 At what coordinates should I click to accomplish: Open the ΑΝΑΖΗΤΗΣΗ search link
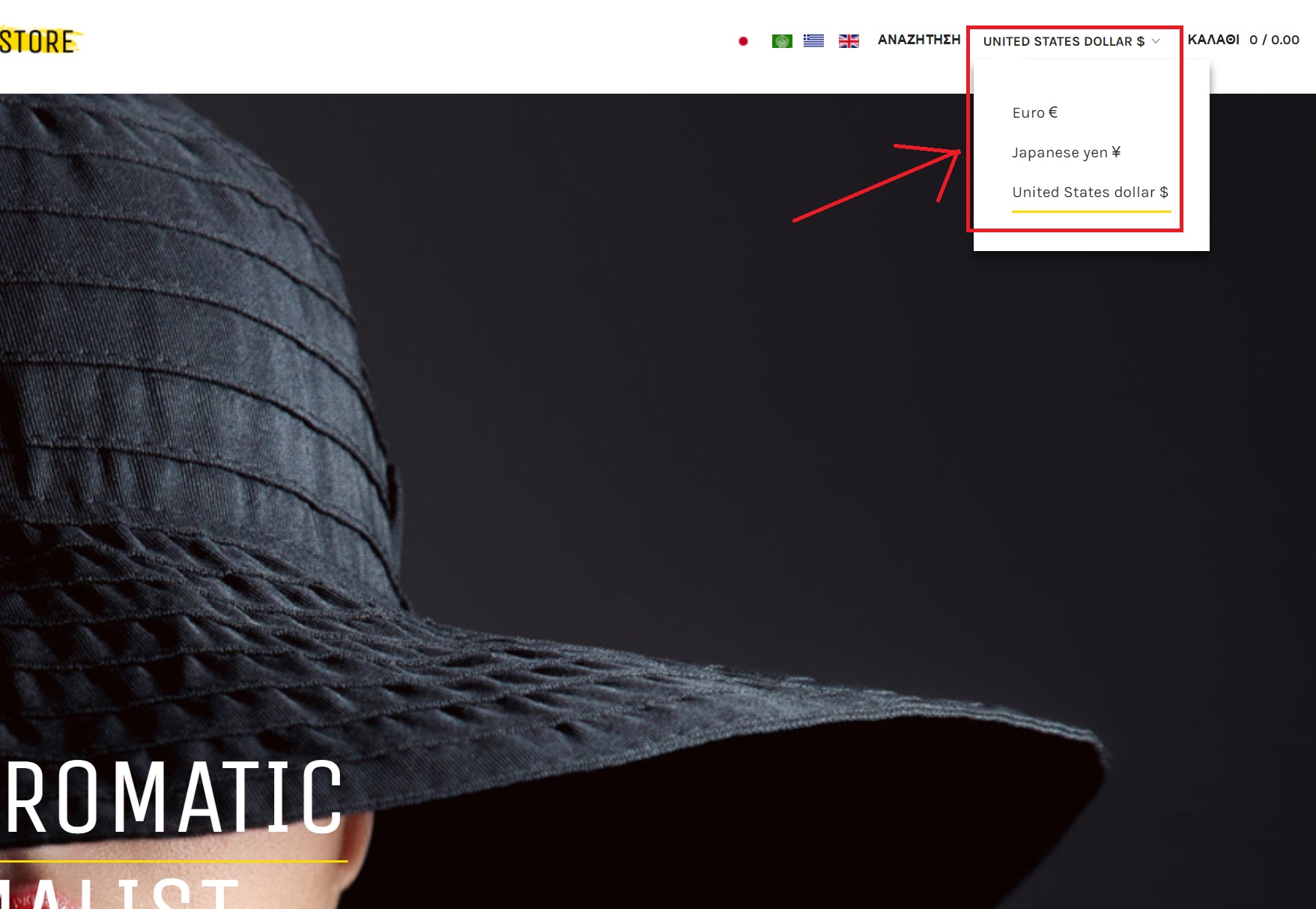[x=919, y=40]
